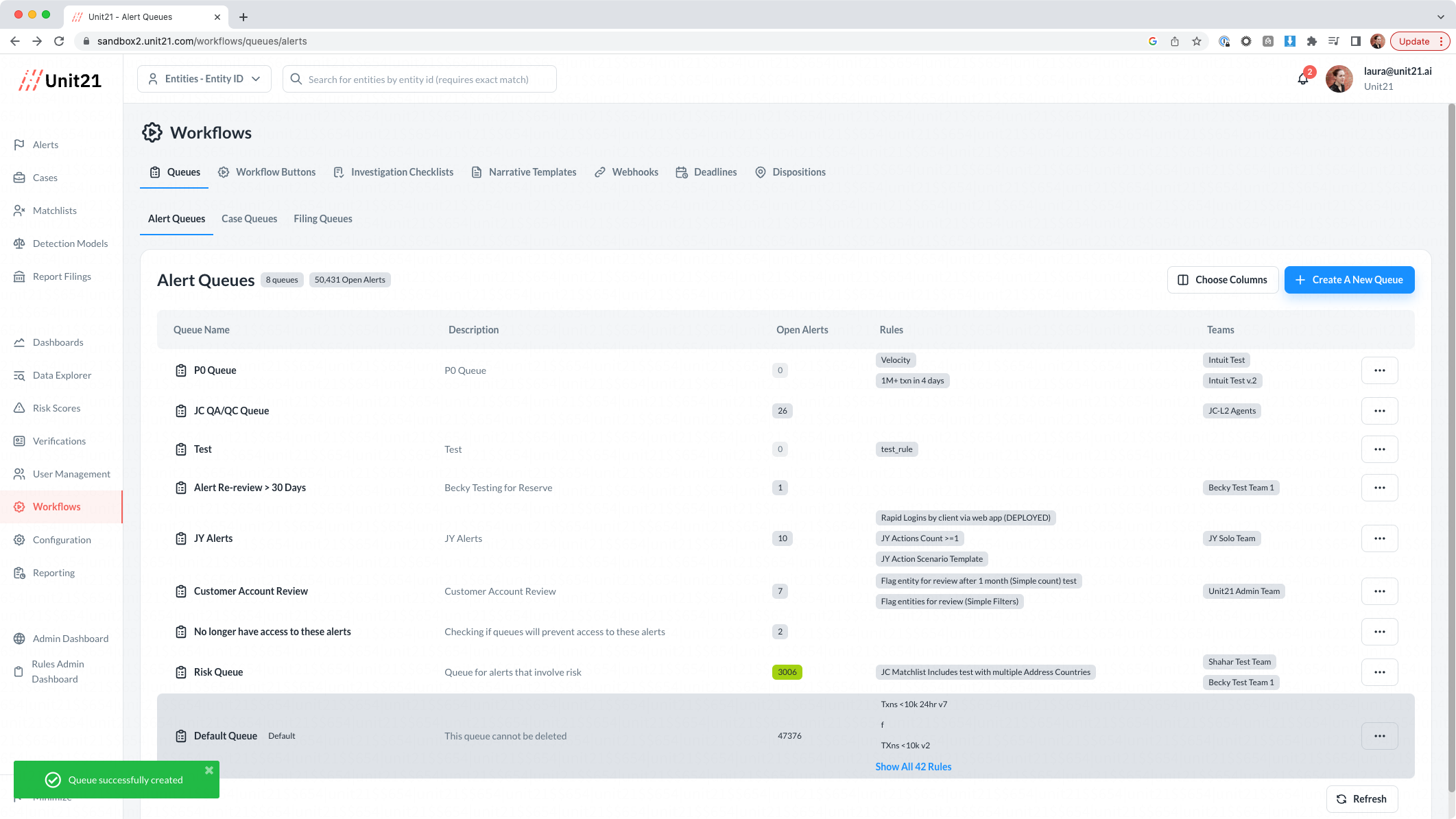Switch to the Case Queues tab

[x=249, y=219]
